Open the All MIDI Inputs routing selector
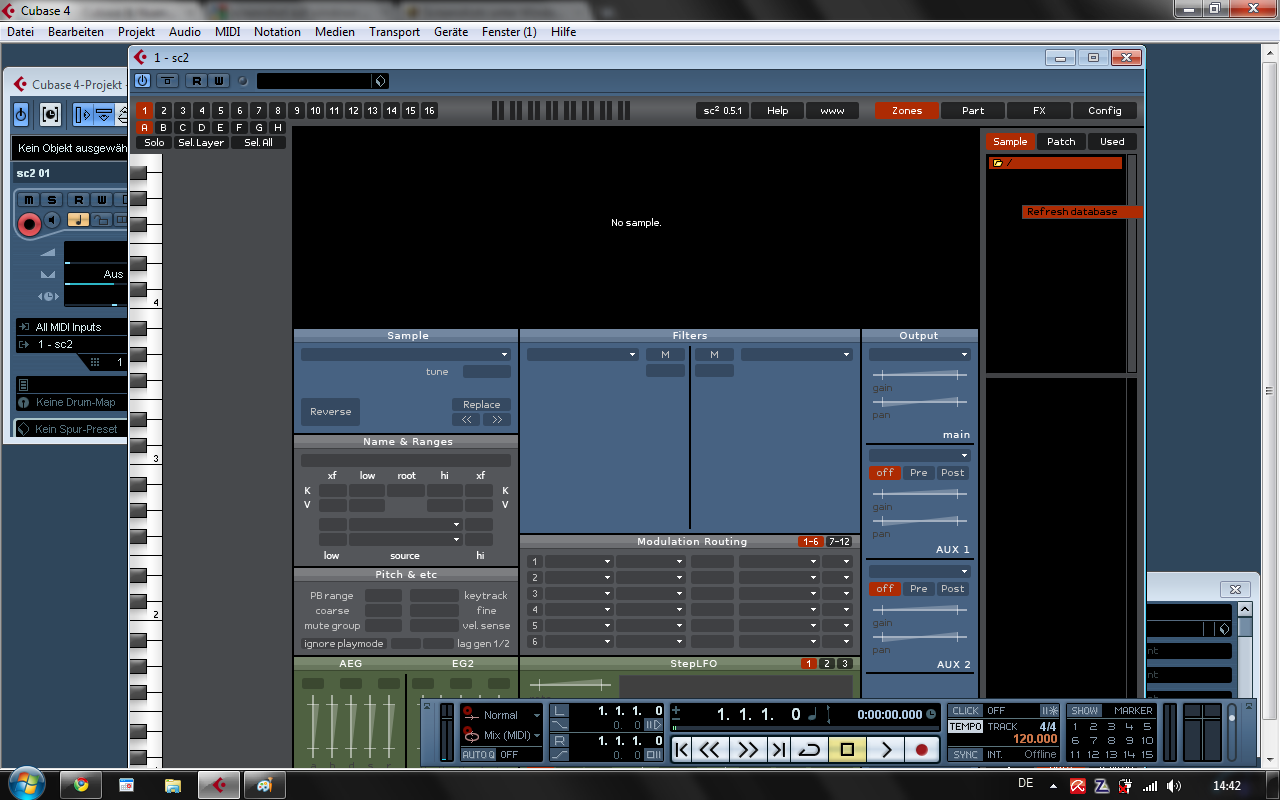Screen dimensions: 1280x800 [72, 327]
